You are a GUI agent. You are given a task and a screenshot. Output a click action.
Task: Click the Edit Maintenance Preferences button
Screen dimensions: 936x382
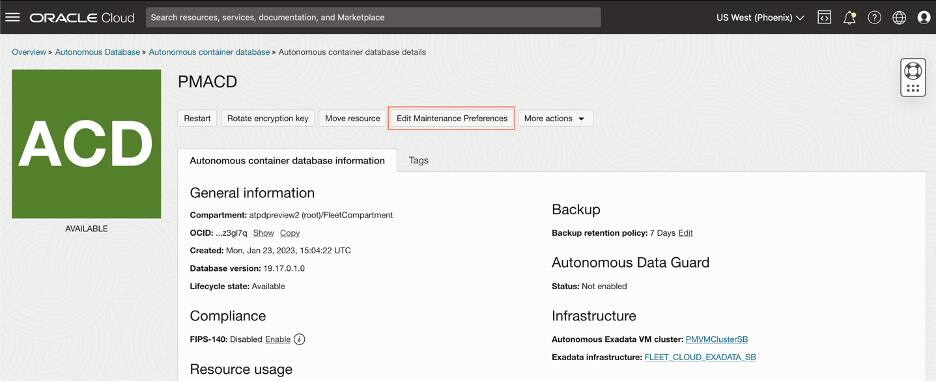[x=452, y=118]
